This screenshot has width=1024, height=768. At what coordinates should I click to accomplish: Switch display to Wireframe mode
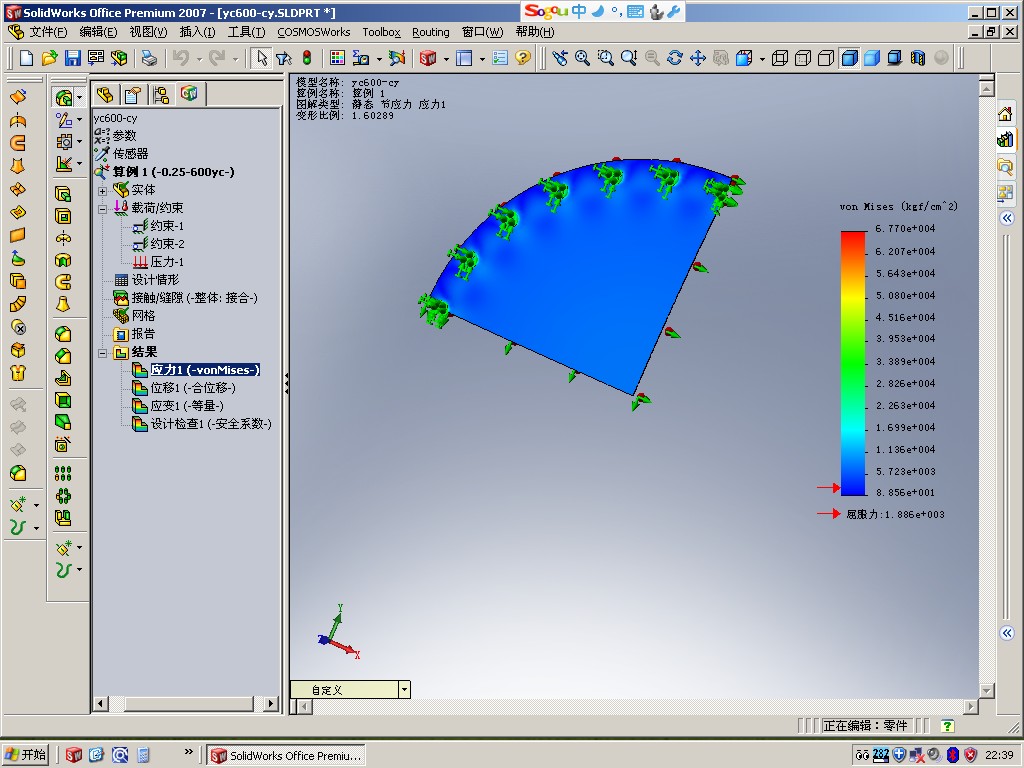click(x=779, y=58)
